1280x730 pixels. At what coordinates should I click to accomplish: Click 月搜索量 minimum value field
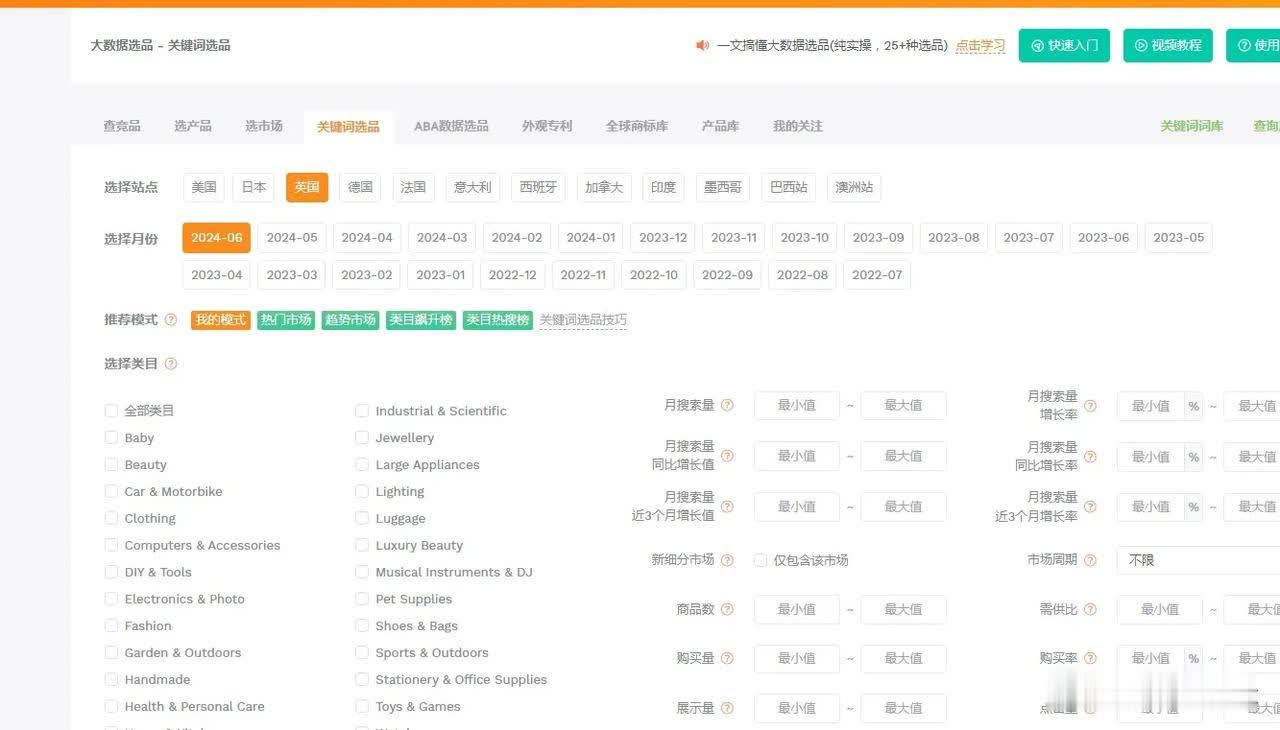797,405
